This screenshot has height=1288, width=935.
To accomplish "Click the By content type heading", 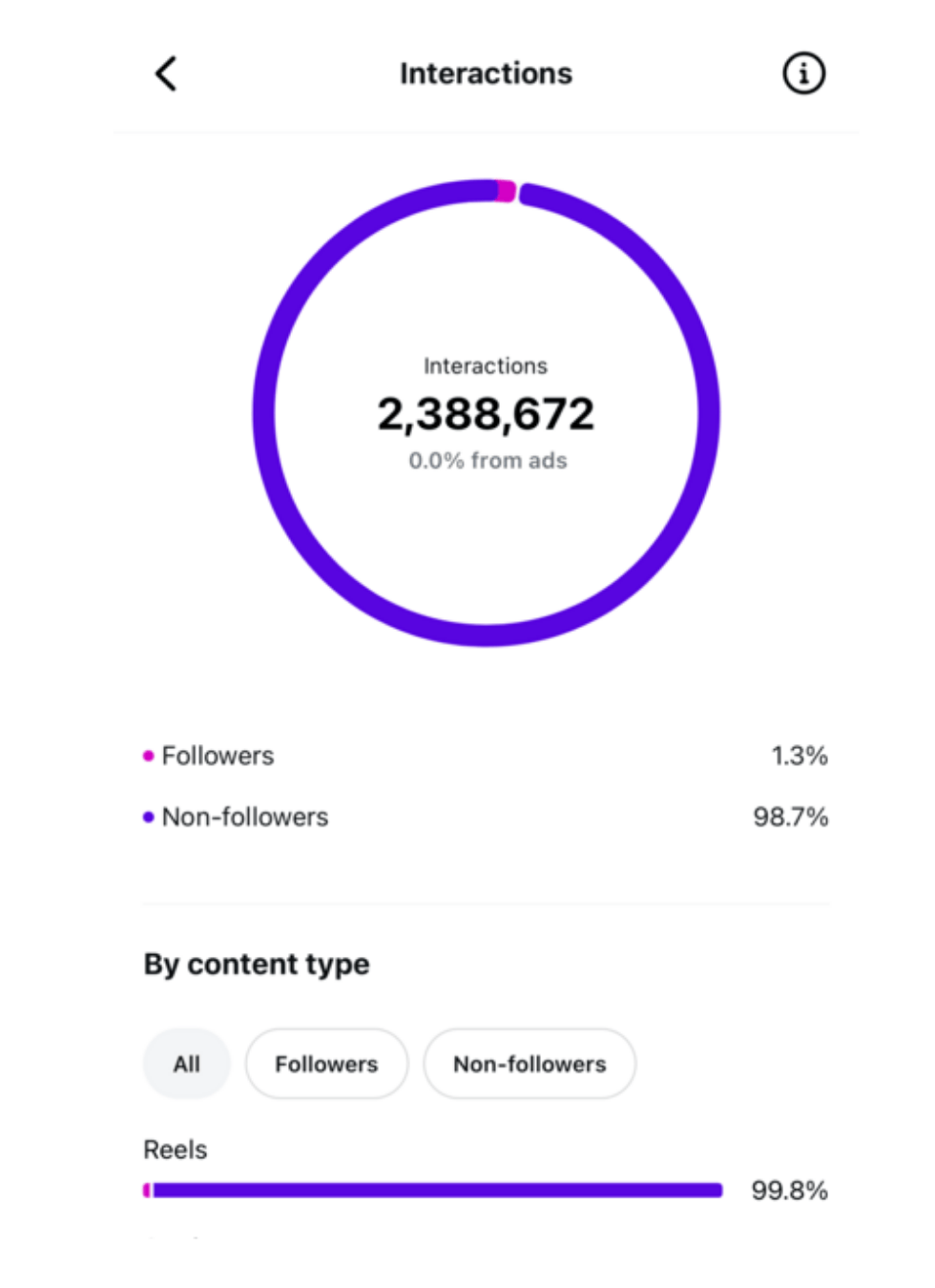I will pos(257,965).
